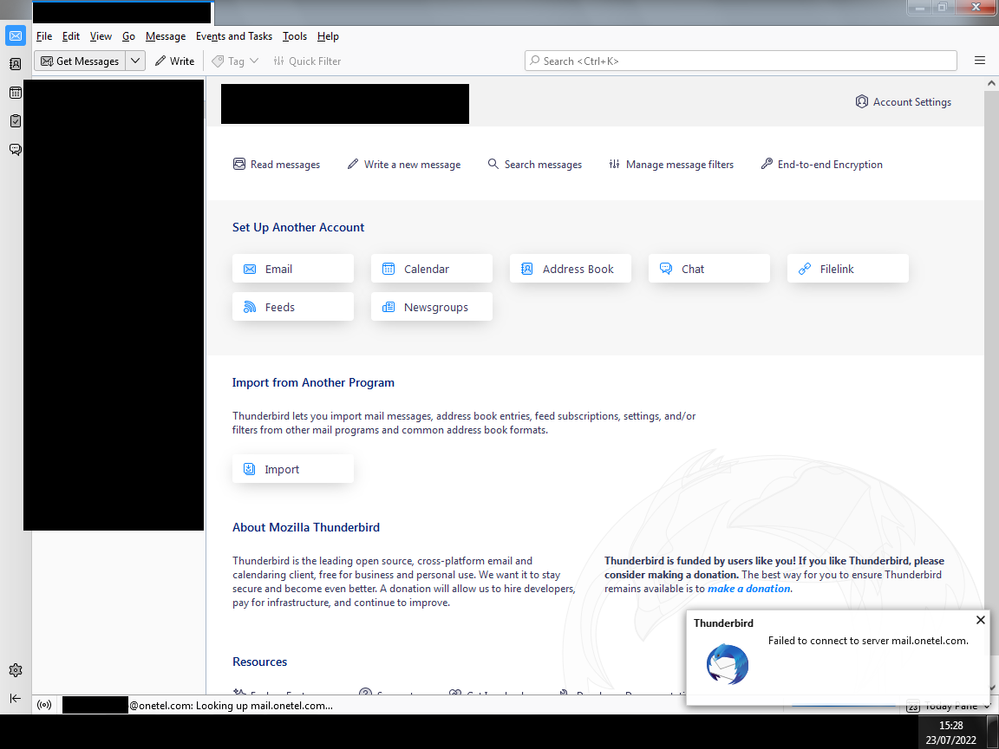This screenshot has width=999, height=749.
Task: Click the Thunderbird logo in the notification
Action: click(728, 664)
